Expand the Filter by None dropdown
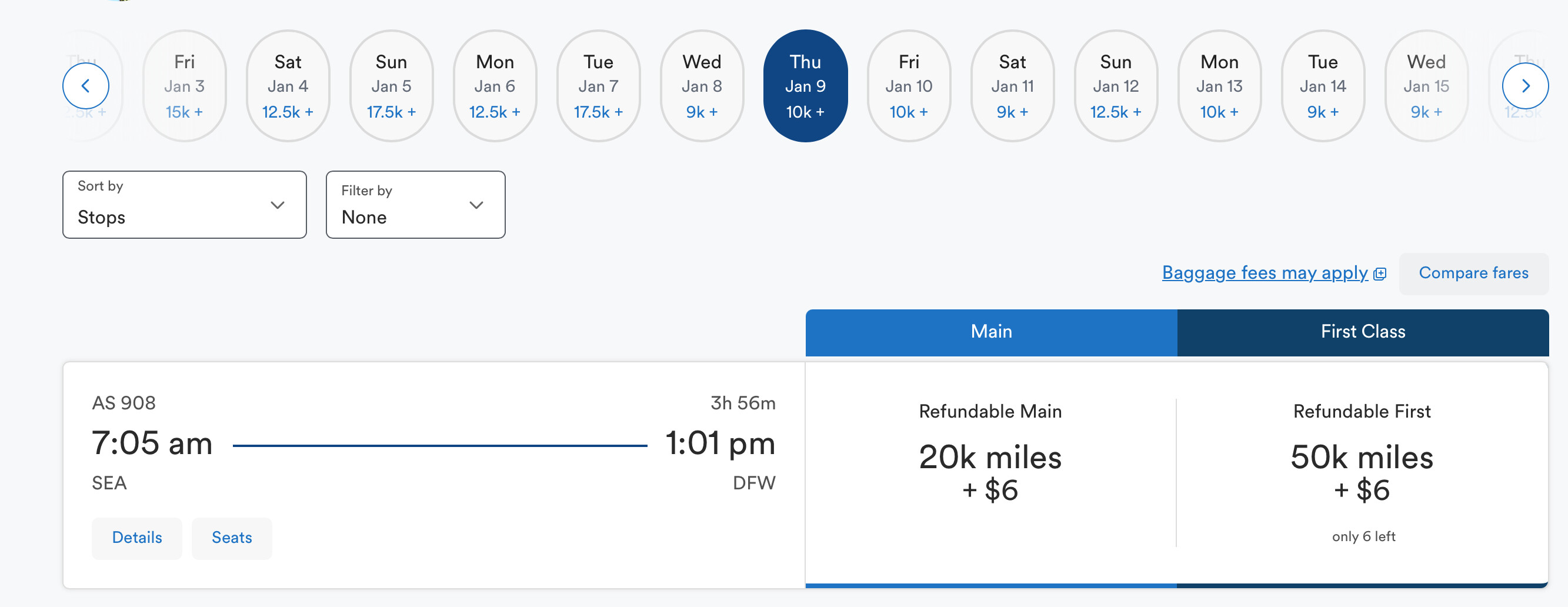The height and width of the screenshot is (607, 1568). point(415,205)
